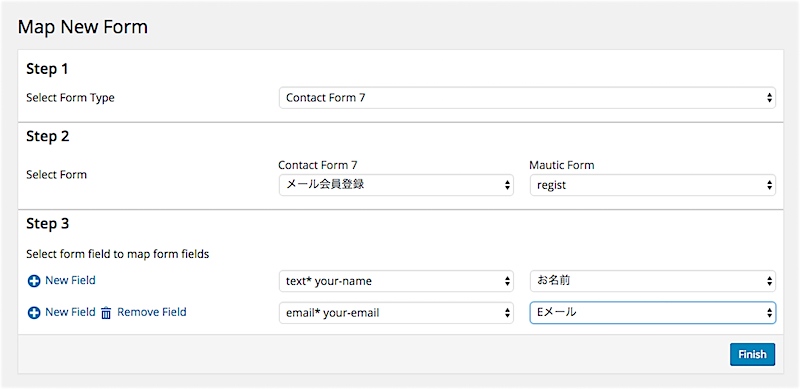Open the Mautic Form dropdown showing regist
800x389 pixels.
[653, 185]
